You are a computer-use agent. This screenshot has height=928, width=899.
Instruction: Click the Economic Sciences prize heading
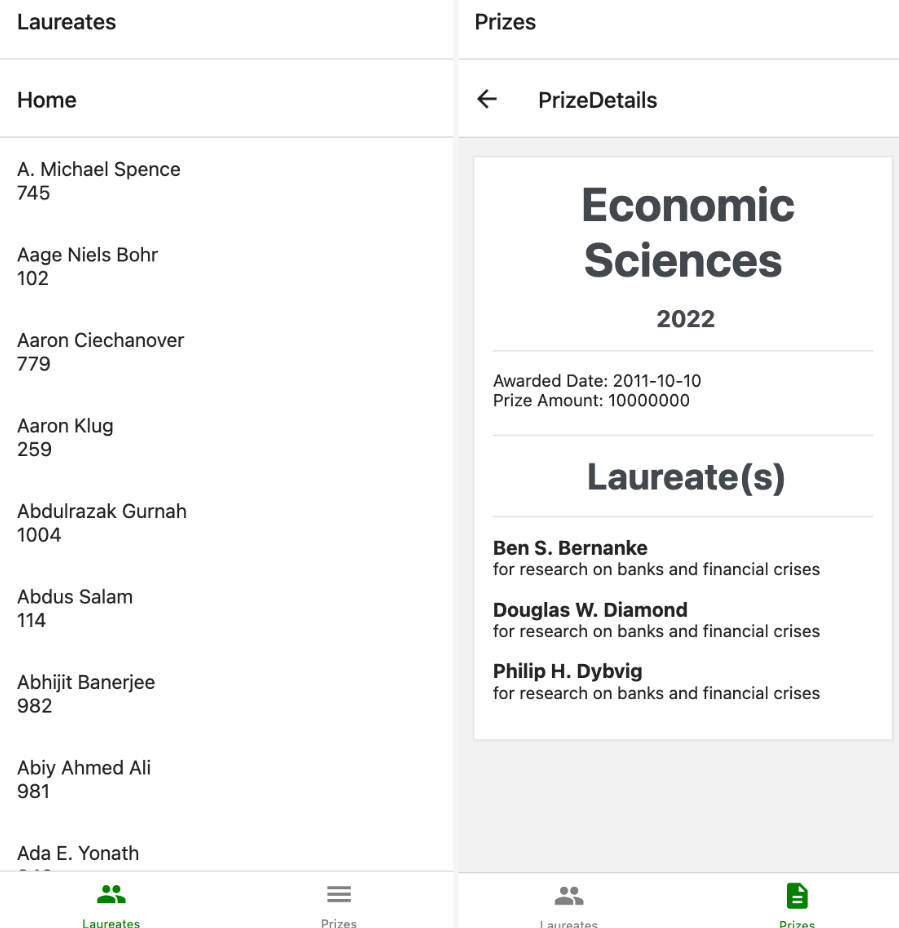tap(686, 233)
